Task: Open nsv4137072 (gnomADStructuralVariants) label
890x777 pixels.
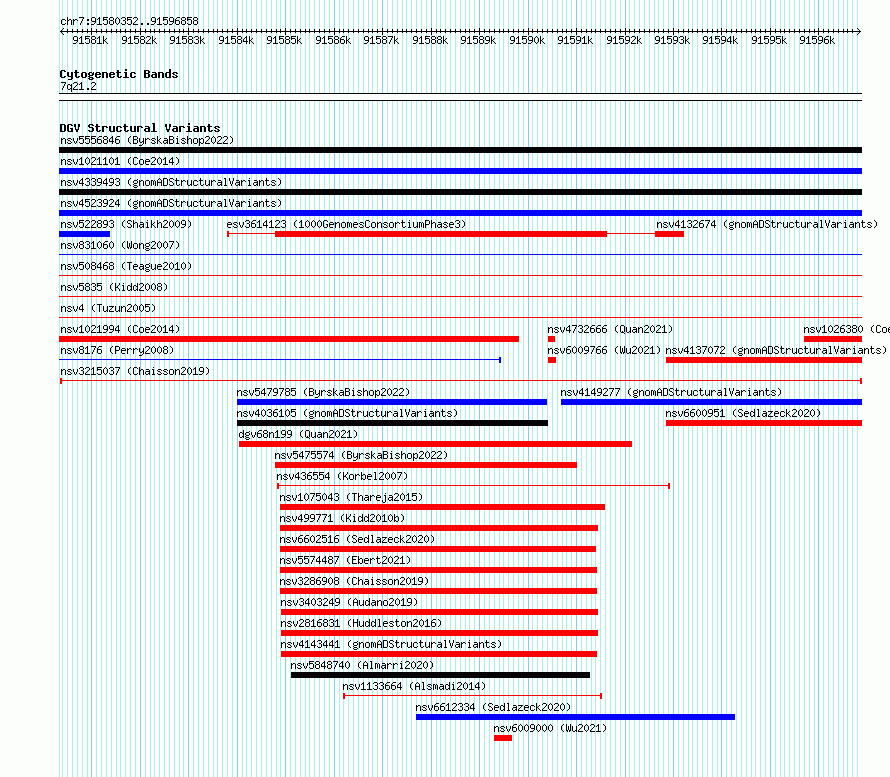Action: [x=776, y=350]
